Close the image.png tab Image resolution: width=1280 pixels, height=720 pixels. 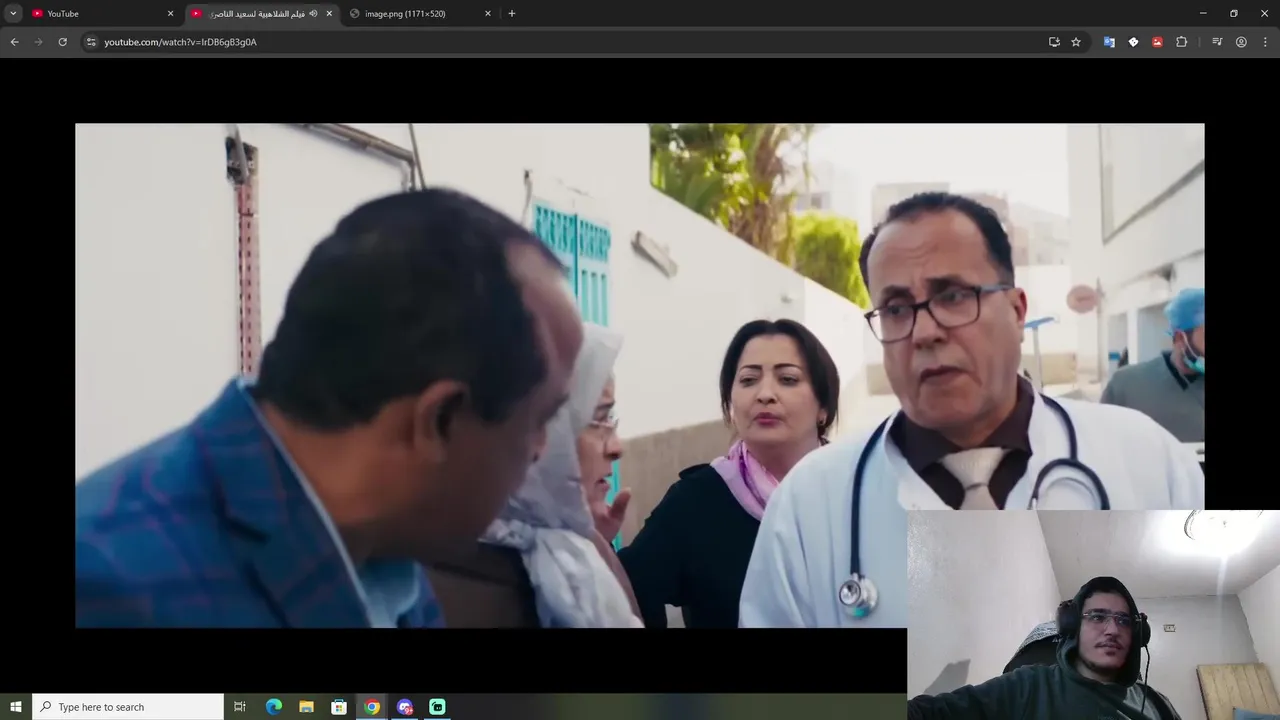point(488,14)
